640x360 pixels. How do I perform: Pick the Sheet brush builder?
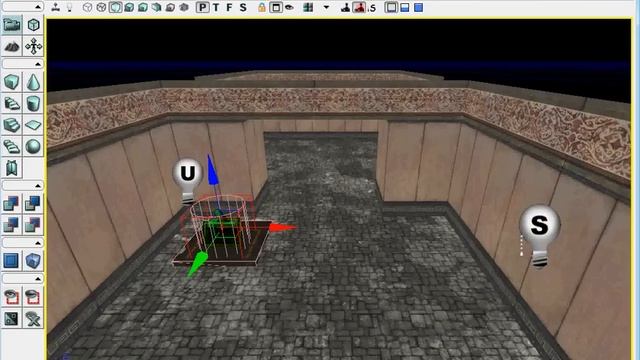pyautogui.click(x=33, y=125)
